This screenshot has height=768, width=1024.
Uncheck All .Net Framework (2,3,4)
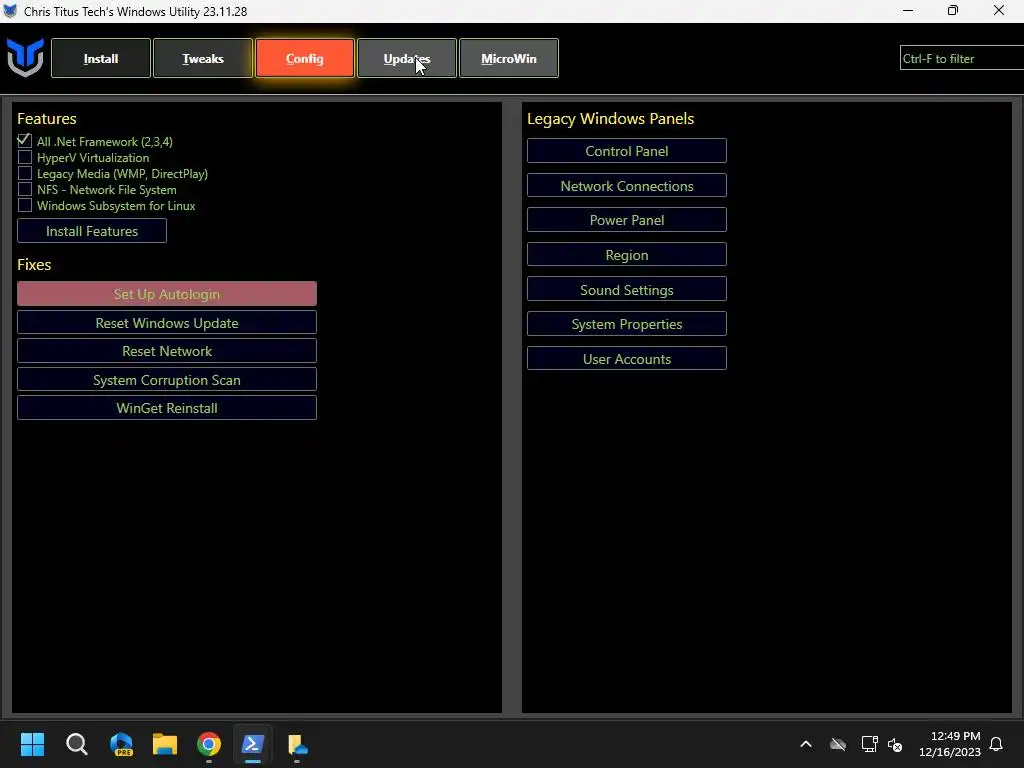(x=25, y=141)
